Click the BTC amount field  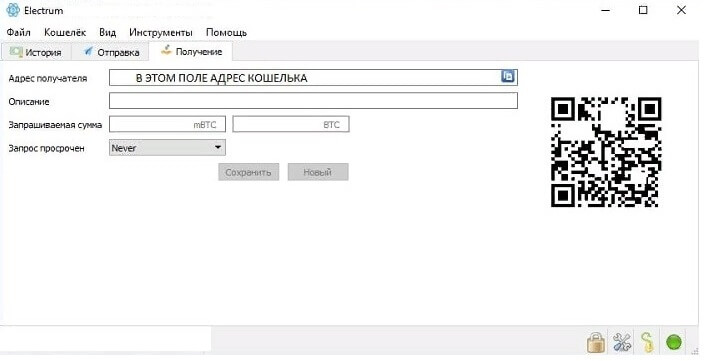tap(291, 125)
